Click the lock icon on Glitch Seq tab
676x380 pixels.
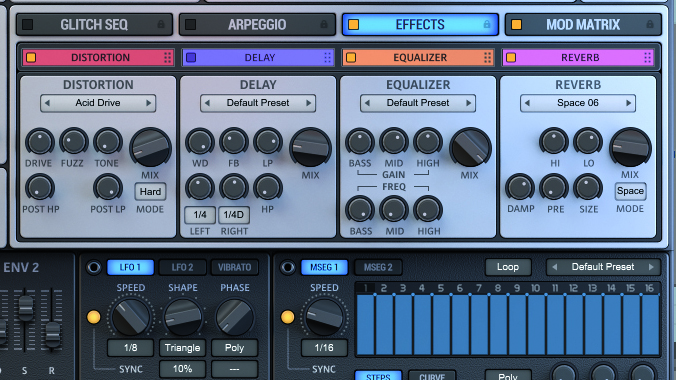point(161,25)
